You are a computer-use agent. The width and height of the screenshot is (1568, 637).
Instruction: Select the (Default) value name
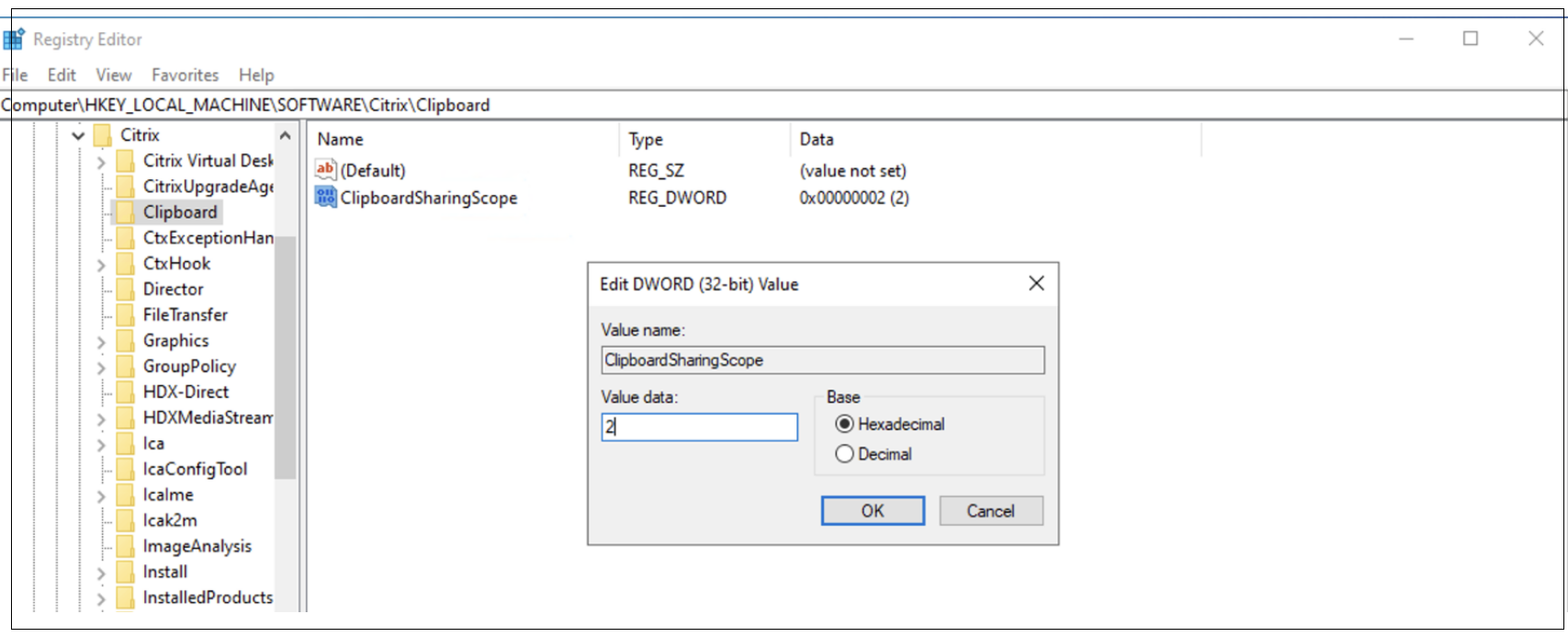(x=373, y=171)
